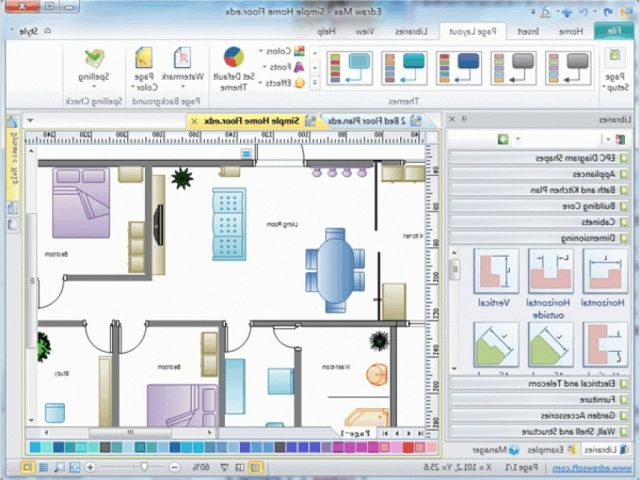Viewport: 640px width, 480px height.
Task: Select the Set Default Theme icon
Action: (232, 60)
